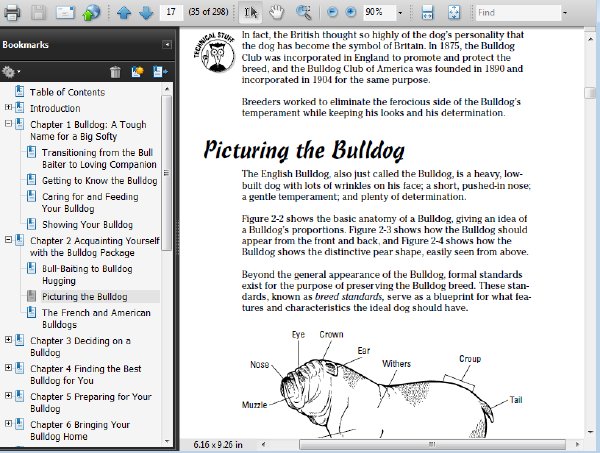This screenshot has height=453, width=600.
Task: Click document scroll down arrow
Action: (590, 432)
